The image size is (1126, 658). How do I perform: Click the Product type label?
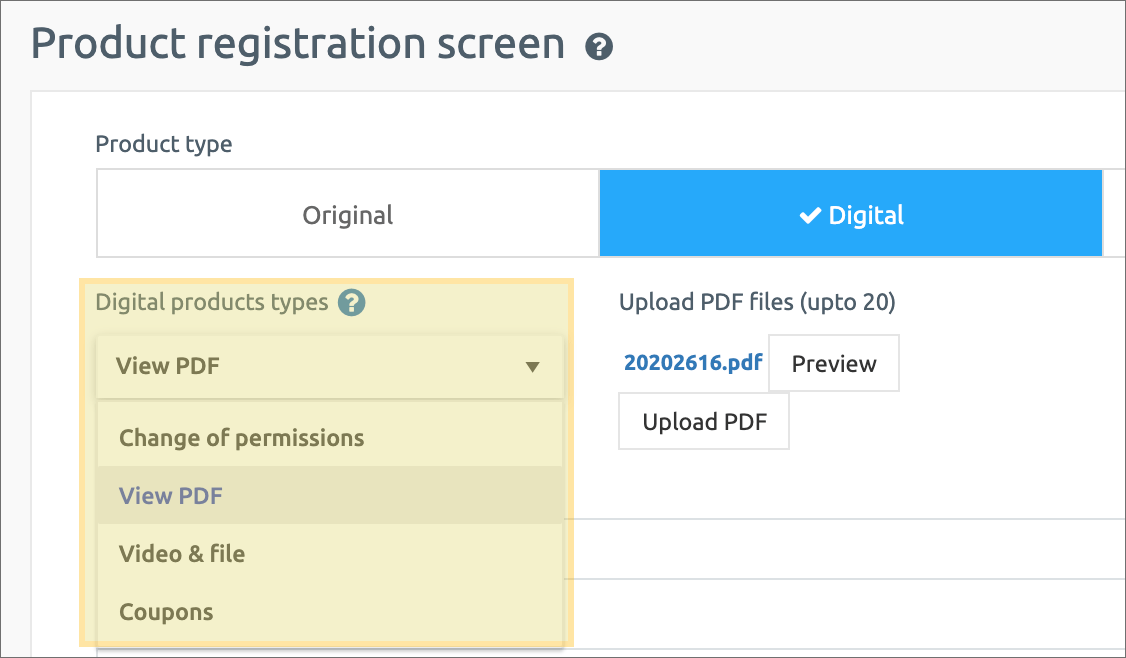pyautogui.click(x=164, y=144)
